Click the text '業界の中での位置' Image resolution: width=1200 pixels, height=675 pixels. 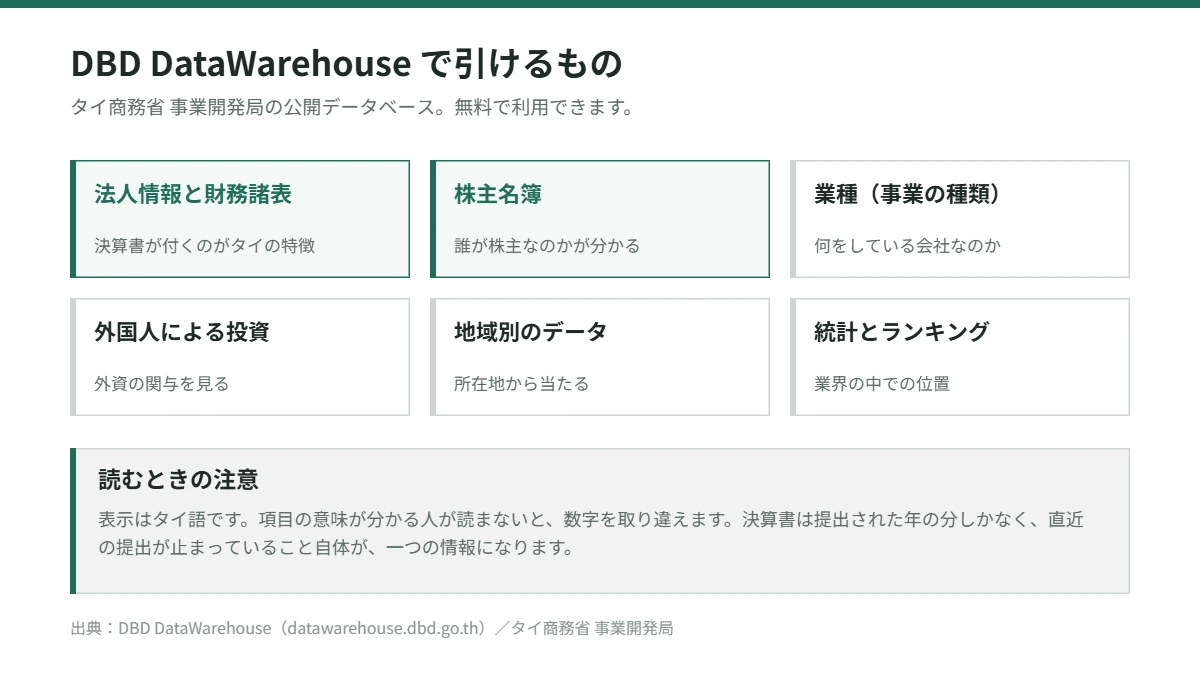pyautogui.click(x=882, y=383)
